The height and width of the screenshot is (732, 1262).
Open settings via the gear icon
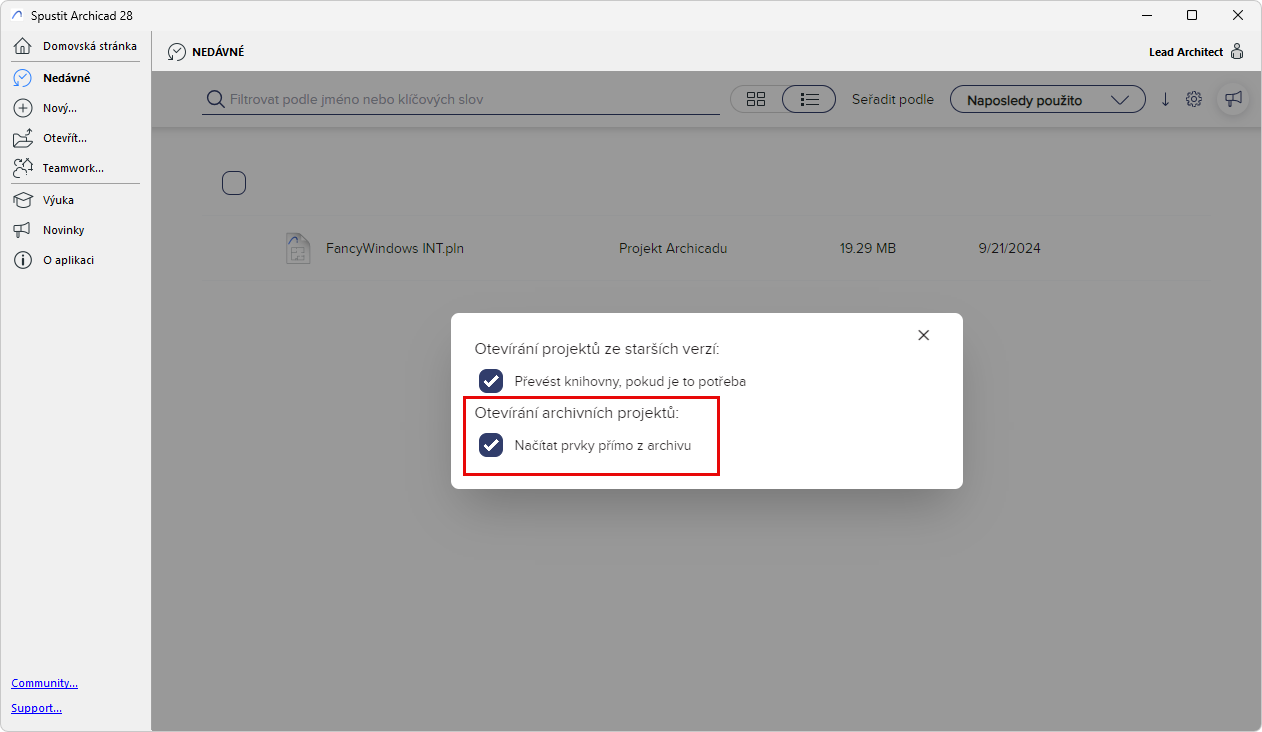pos(1194,99)
